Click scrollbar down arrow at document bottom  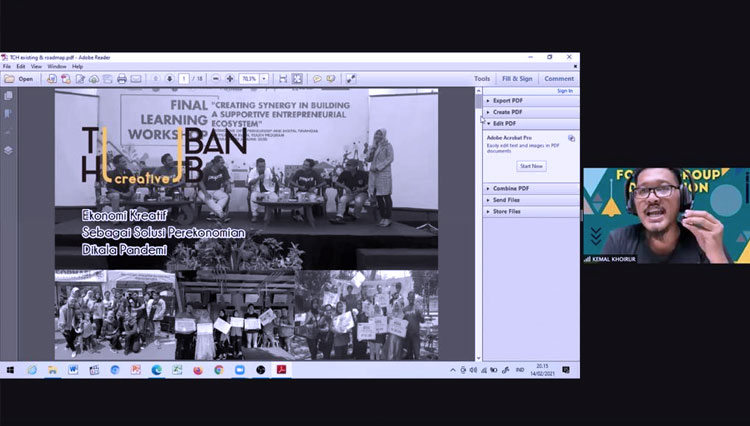478,358
